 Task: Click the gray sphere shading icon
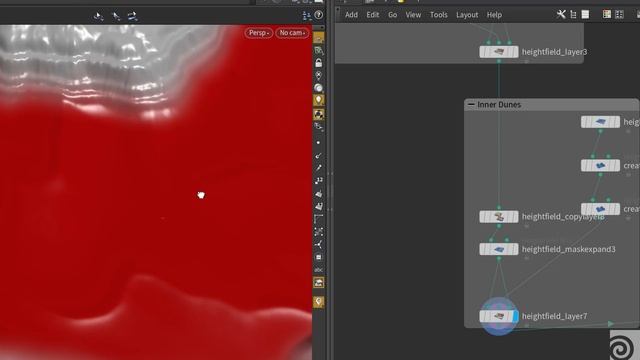[318, 88]
